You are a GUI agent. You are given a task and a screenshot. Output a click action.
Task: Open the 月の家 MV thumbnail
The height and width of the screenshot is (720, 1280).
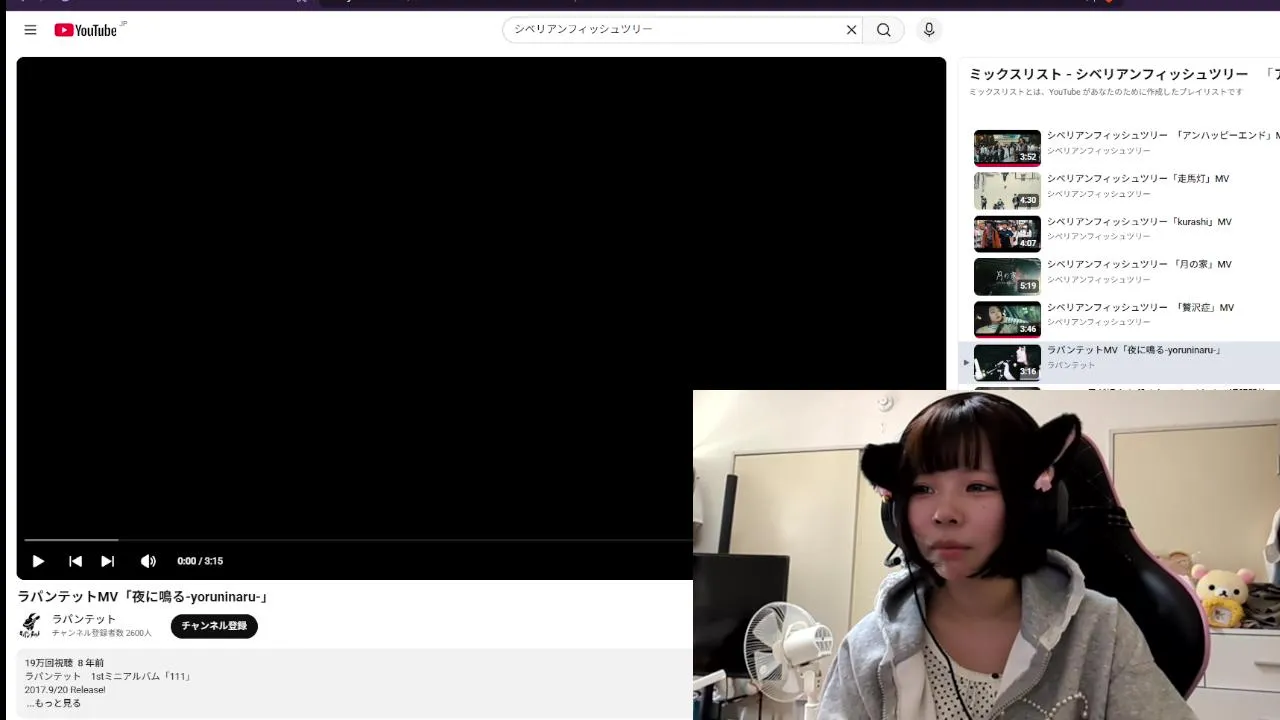[1007, 277]
